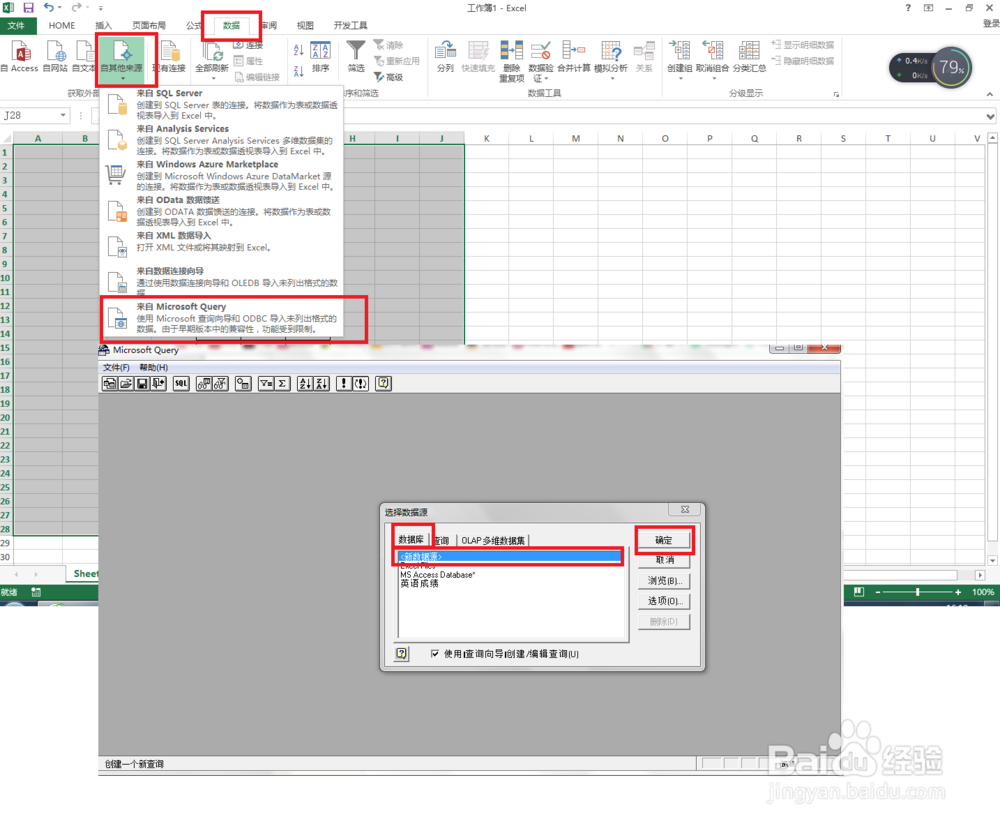Click Cancel (取消) in data source dialog
The width and height of the screenshot is (1000, 826).
pos(664,560)
